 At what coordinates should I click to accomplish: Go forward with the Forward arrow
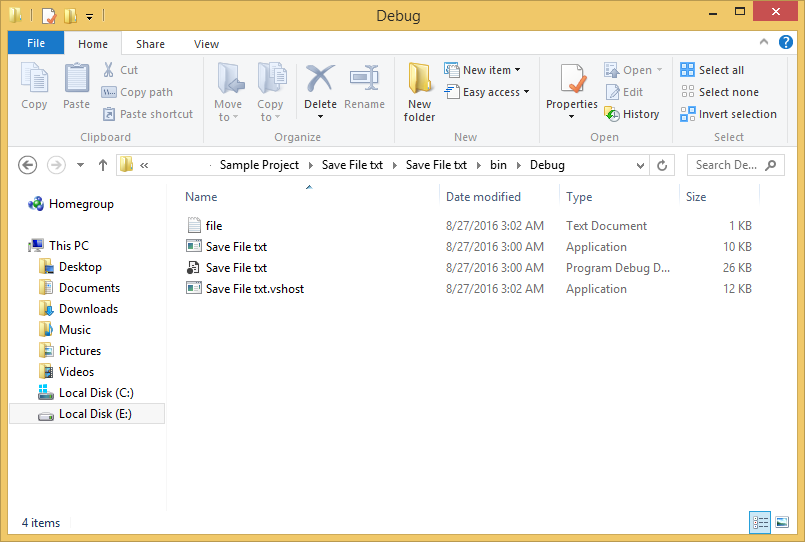tap(56, 165)
